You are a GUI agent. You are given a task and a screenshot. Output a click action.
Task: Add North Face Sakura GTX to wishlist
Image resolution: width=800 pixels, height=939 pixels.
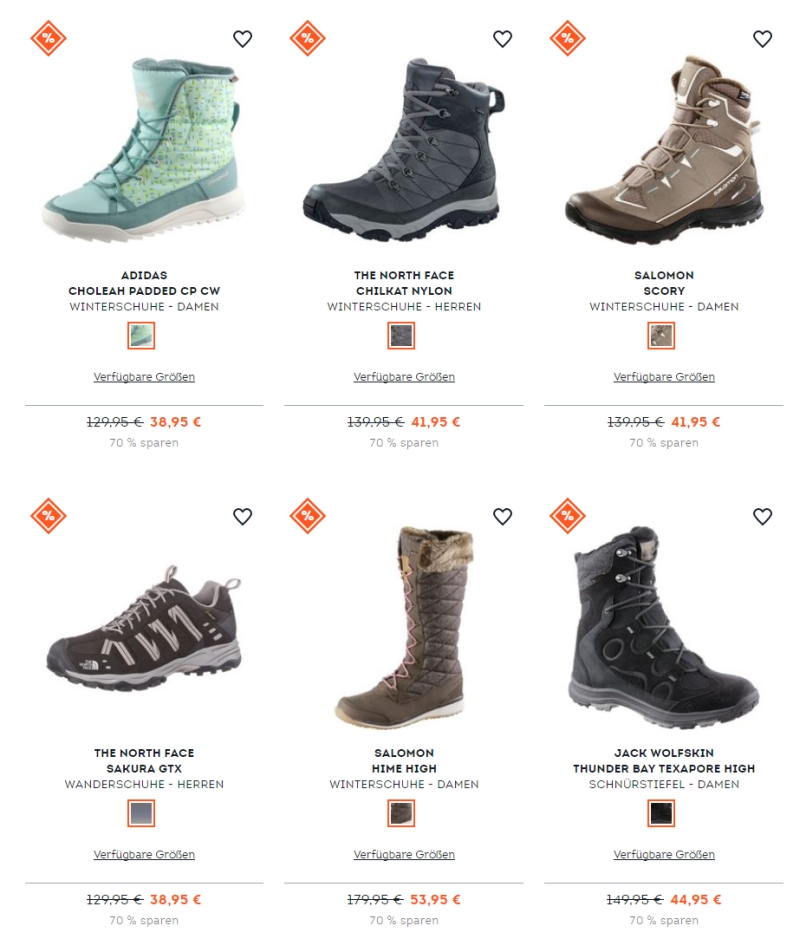pyautogui.click(x=243, y=516)
